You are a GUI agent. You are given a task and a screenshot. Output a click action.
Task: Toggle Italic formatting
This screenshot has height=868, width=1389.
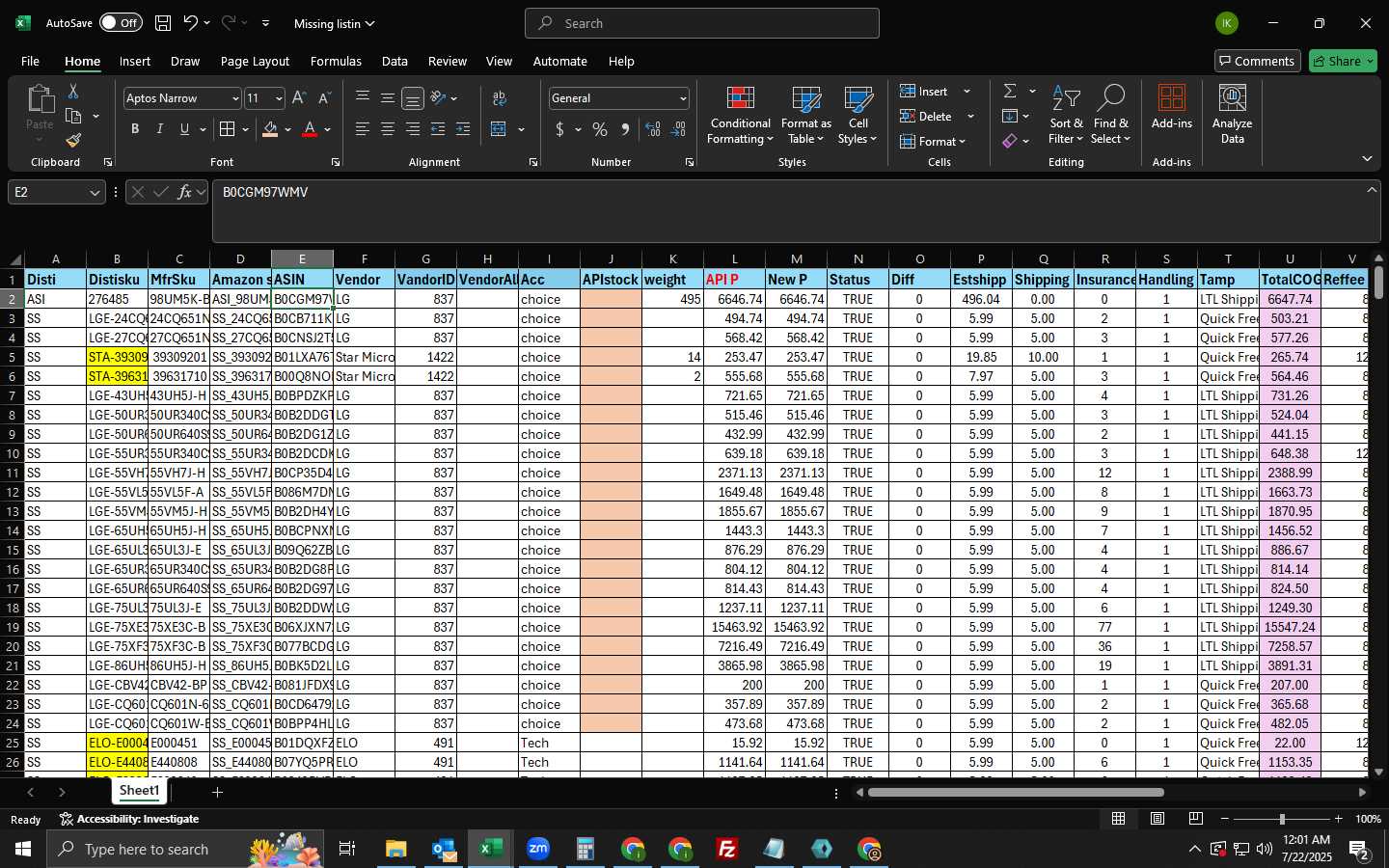pyautogui.click(x=160, y=129)
